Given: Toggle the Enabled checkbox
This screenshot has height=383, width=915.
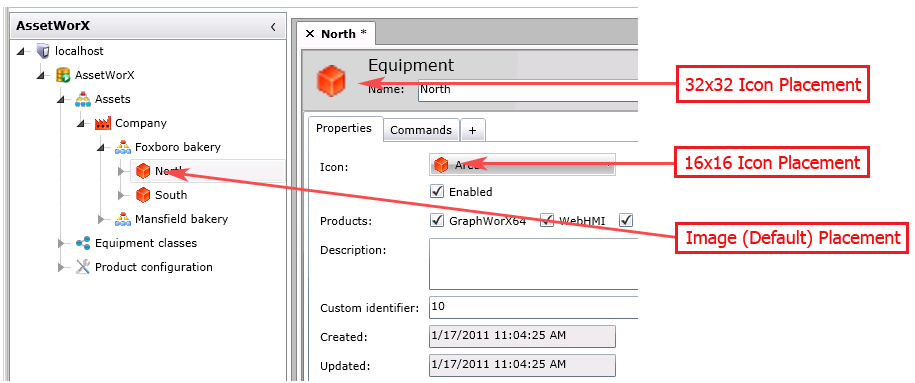Looking at the screenshot, I should pos(437,192).
